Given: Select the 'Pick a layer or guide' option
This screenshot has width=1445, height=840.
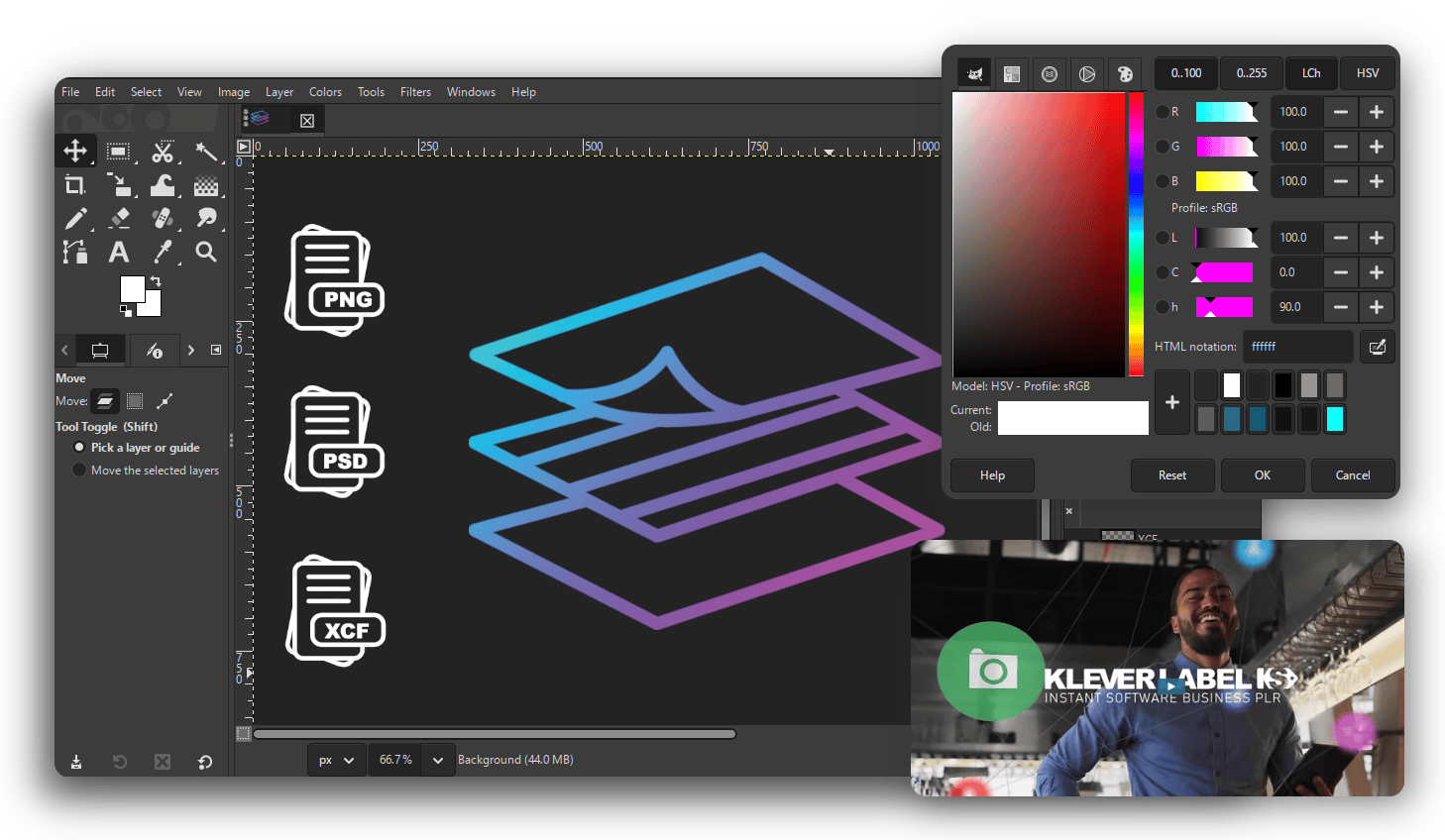Looking at the screenshot, I should 79,448.
